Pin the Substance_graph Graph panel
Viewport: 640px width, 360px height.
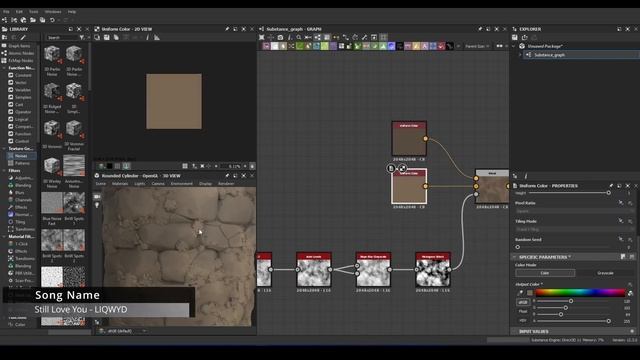[x=480, y=29]
